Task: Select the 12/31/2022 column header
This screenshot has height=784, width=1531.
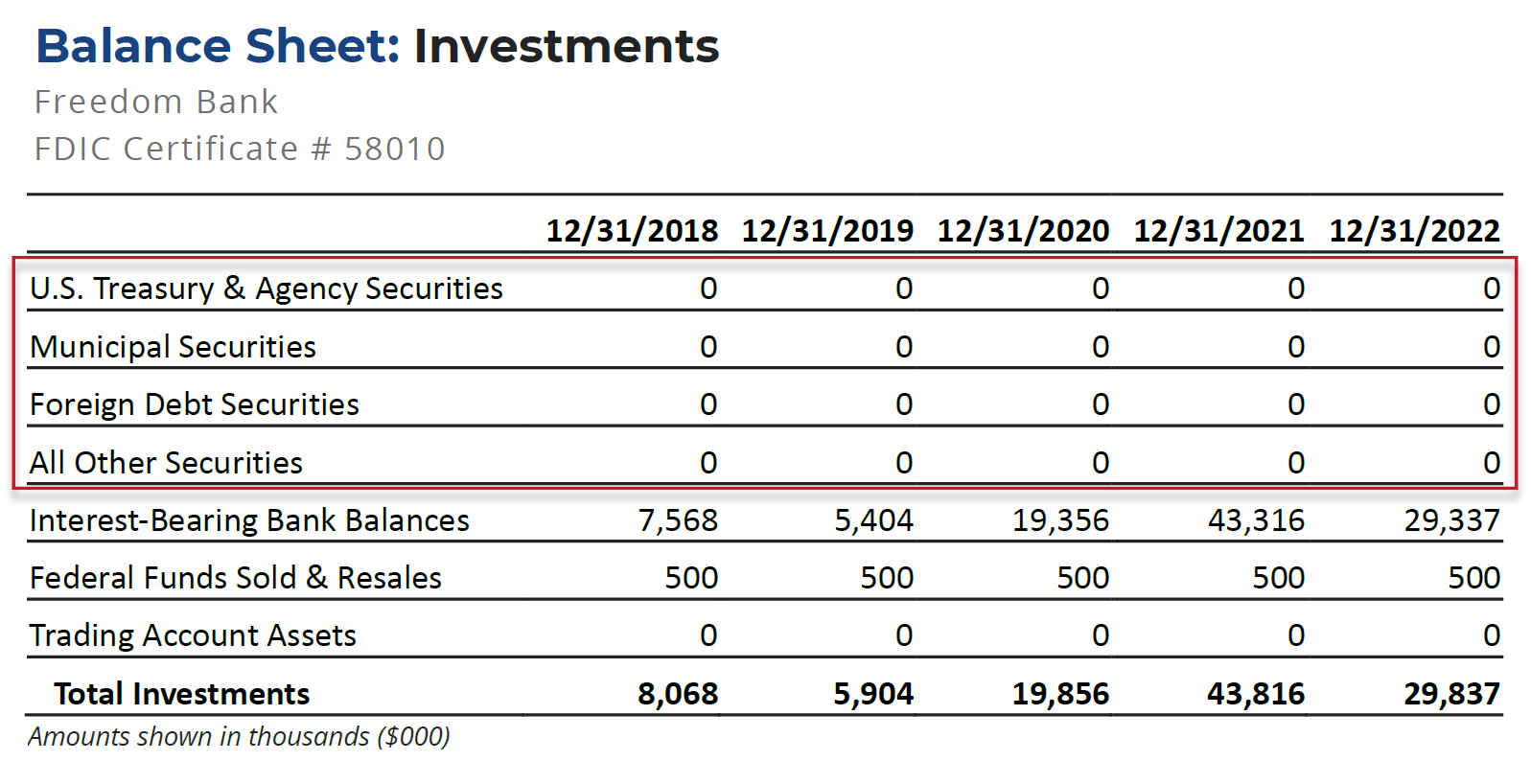Action: 1414,231
